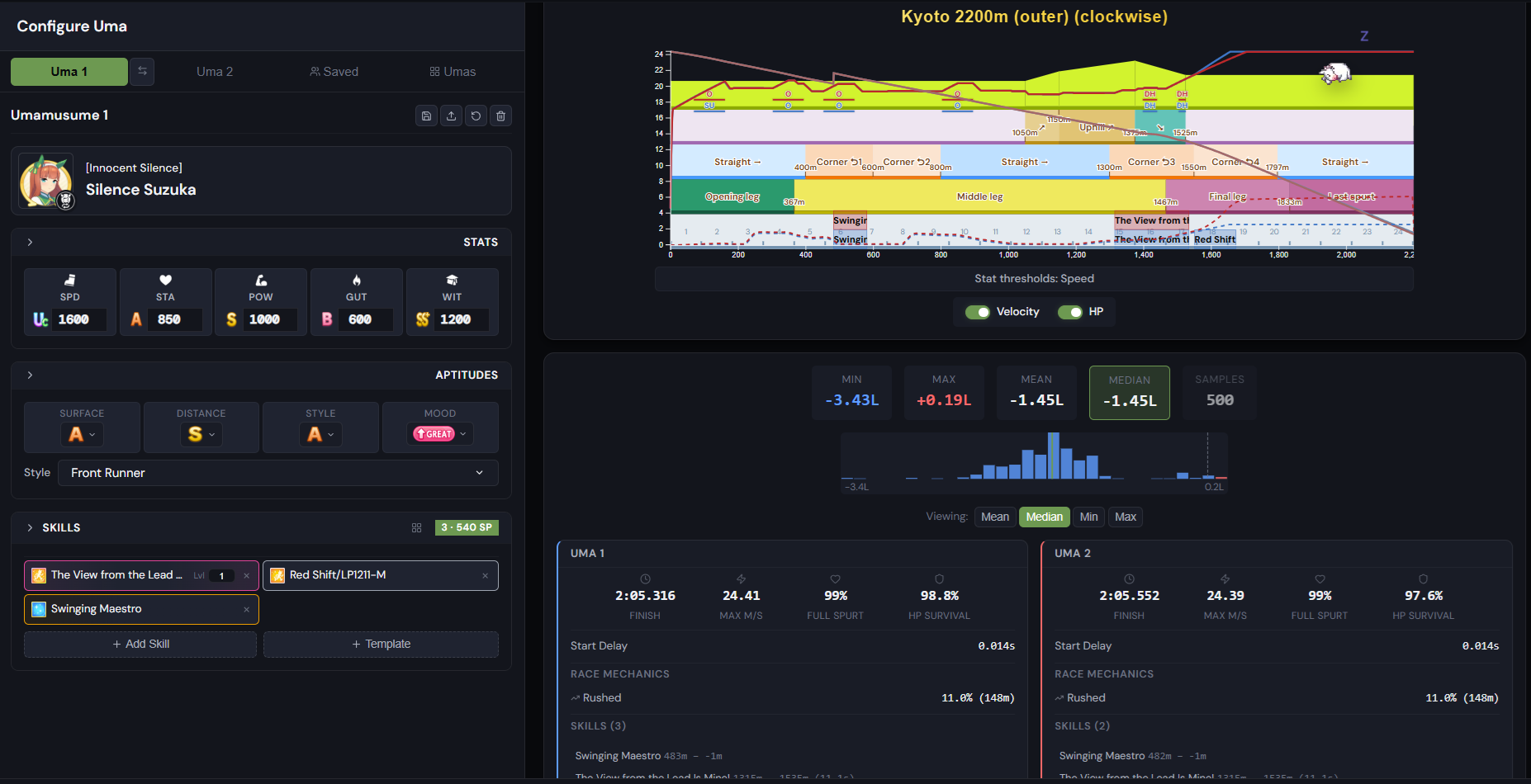
Task: Open the skills grid view icon
Action: (x=416, y=527)
